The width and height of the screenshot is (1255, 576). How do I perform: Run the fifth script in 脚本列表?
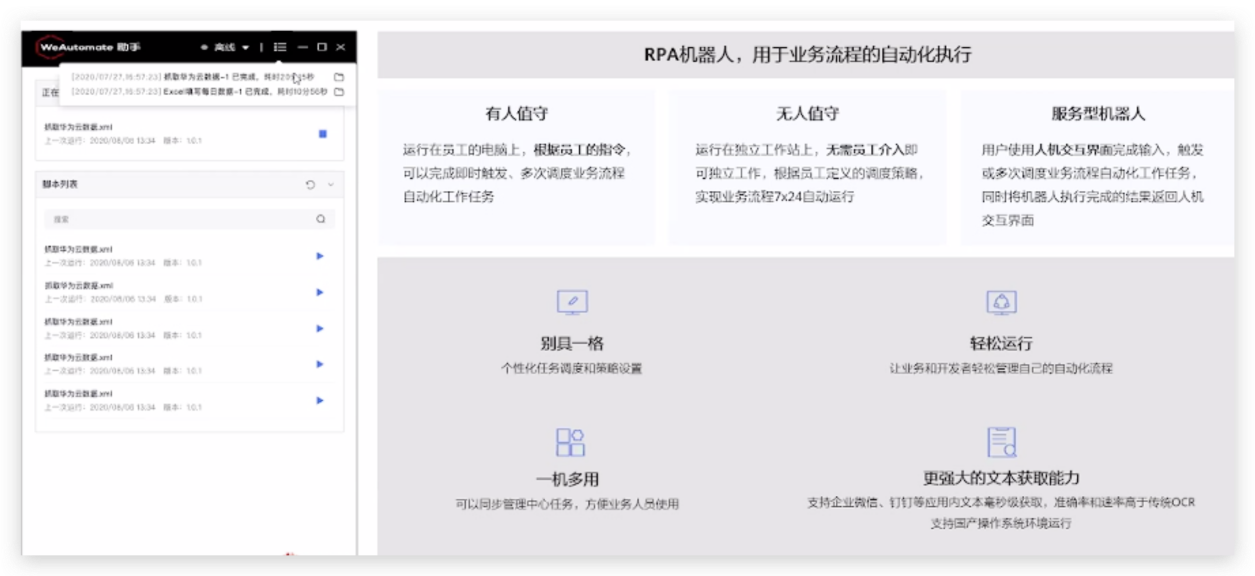pyautogui.click(x=320, y=400)
